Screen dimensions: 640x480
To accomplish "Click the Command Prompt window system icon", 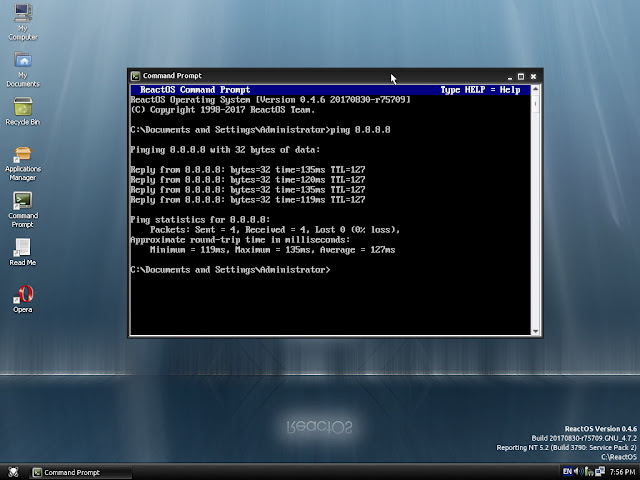I will [x=135, y=76].
